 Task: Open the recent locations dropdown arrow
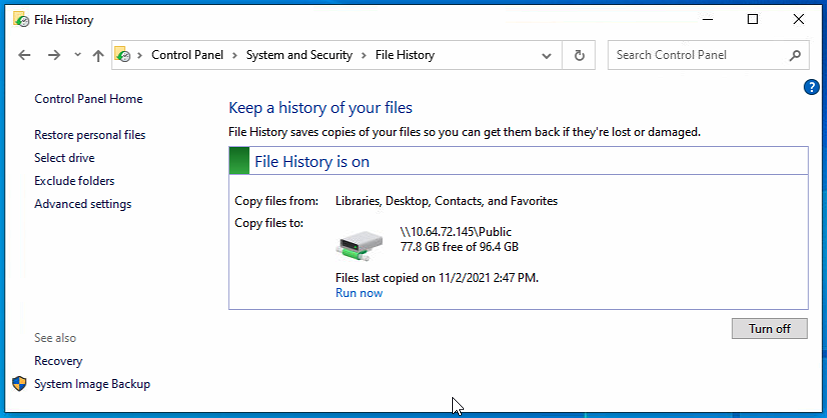click(x=77, y=56)
